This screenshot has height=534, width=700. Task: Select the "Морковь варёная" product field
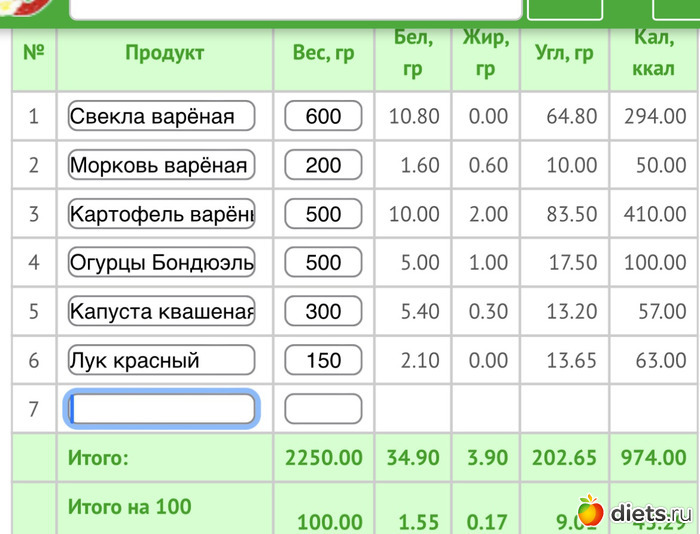(x=161, y=165)
